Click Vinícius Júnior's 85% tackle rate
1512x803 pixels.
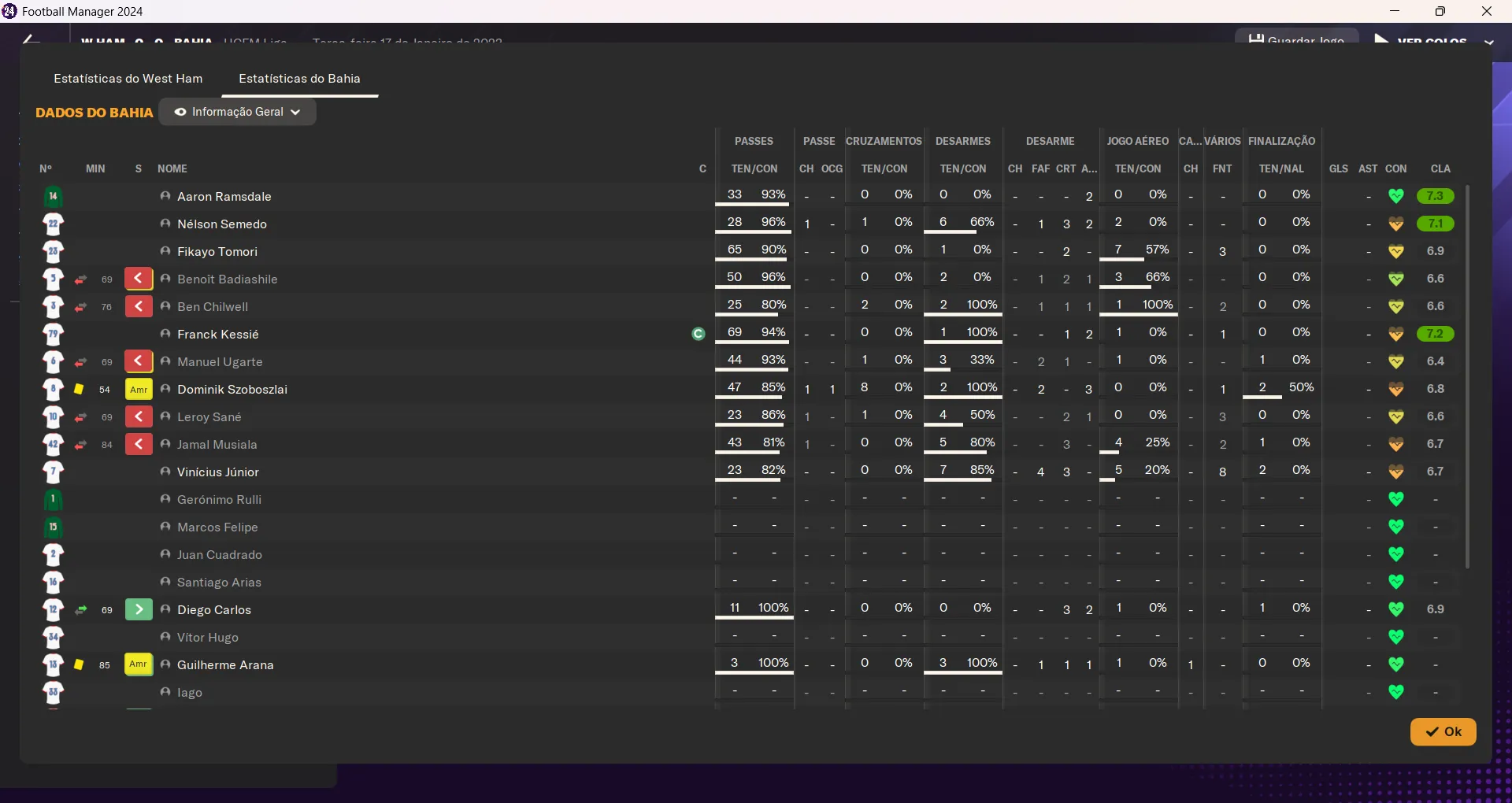point(982,470)
